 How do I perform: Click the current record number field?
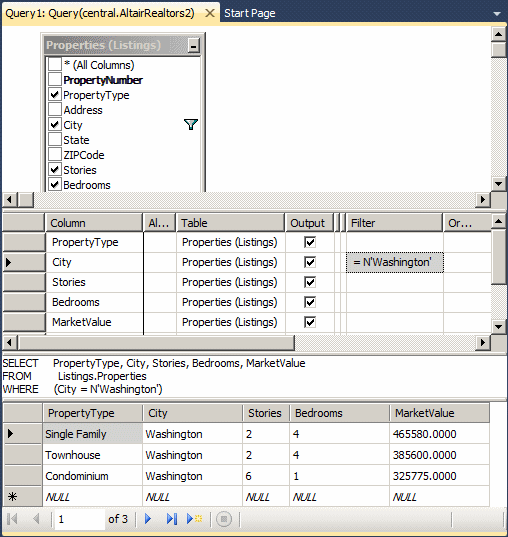click(x=79, y=519)
